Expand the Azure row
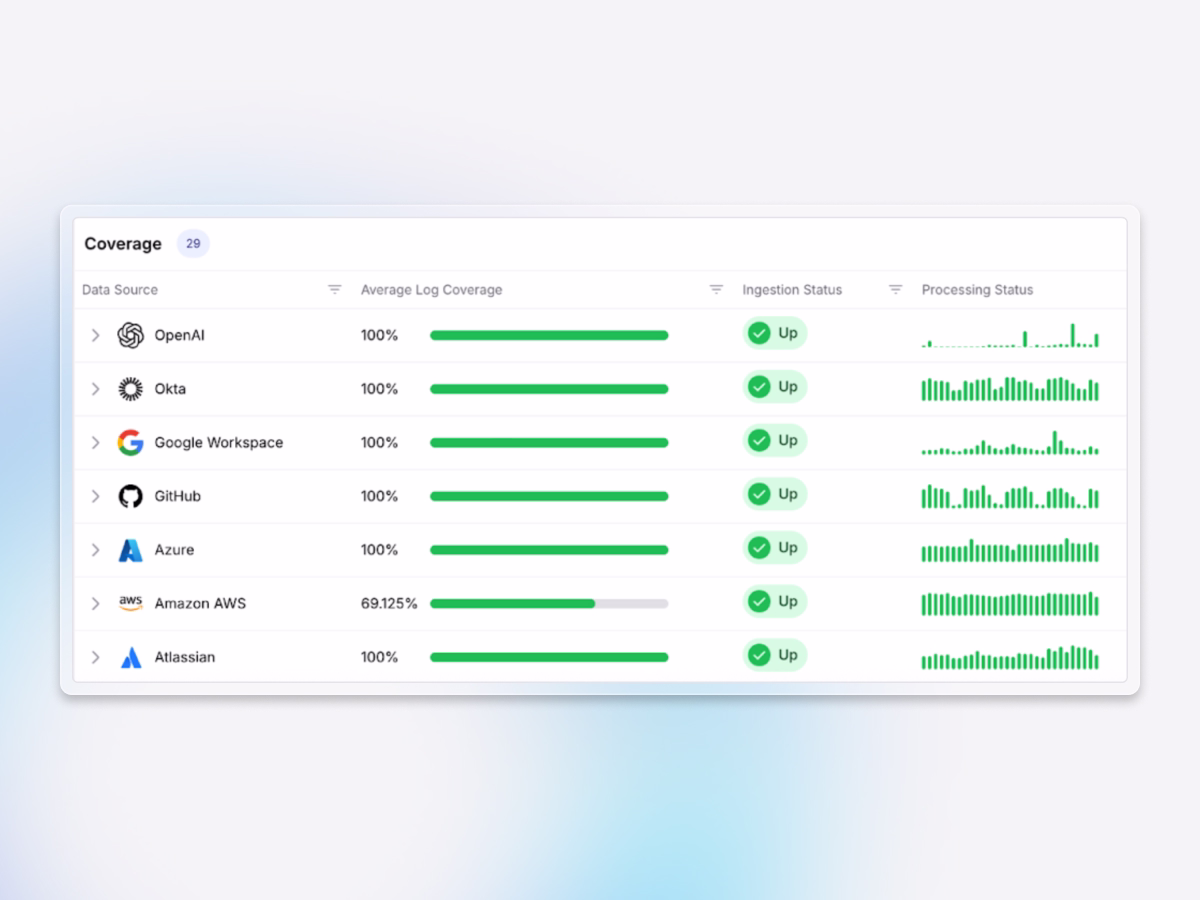This screenshot has width=1200, height=900. pos(95,549)
